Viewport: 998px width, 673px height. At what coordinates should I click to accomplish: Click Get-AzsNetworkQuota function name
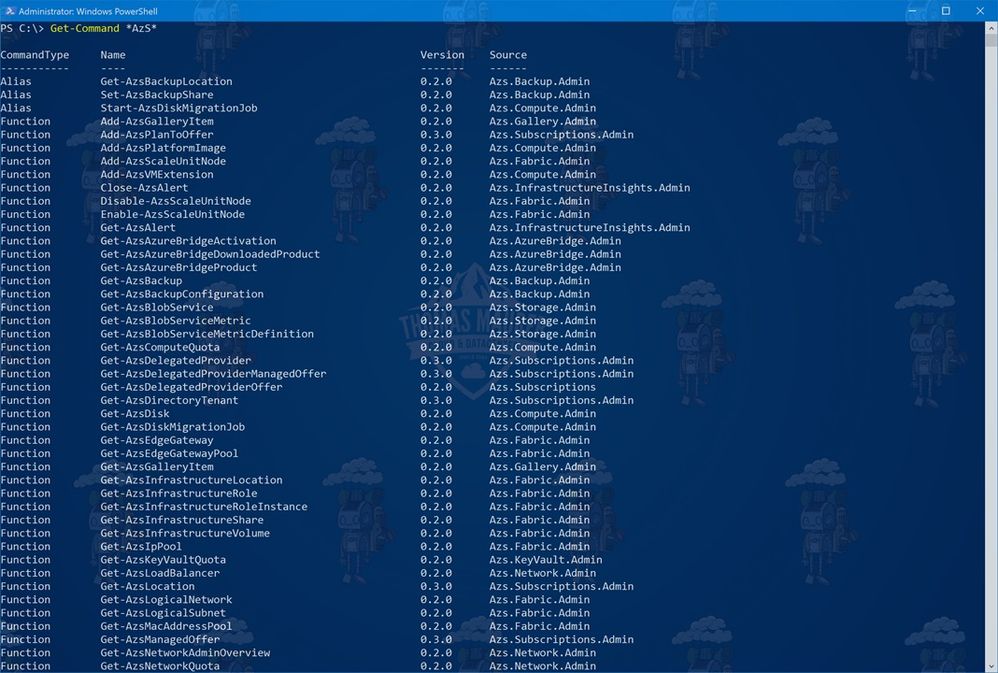(x=160, y=667)
